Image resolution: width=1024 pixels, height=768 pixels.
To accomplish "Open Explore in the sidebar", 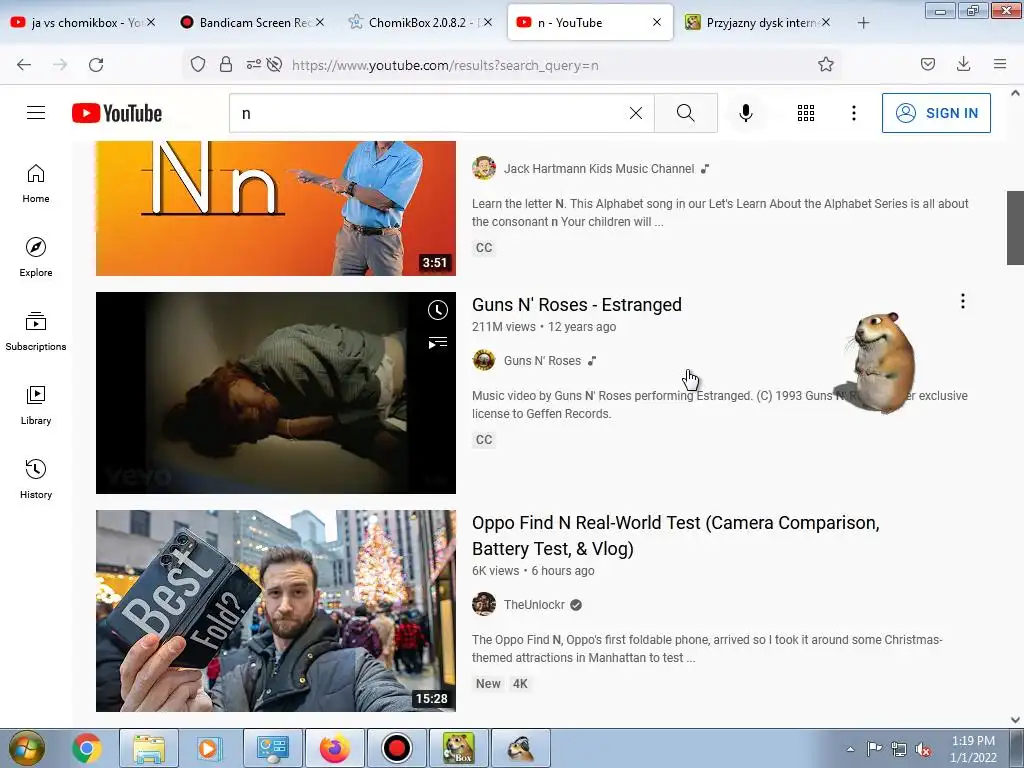I will [36, 257].
